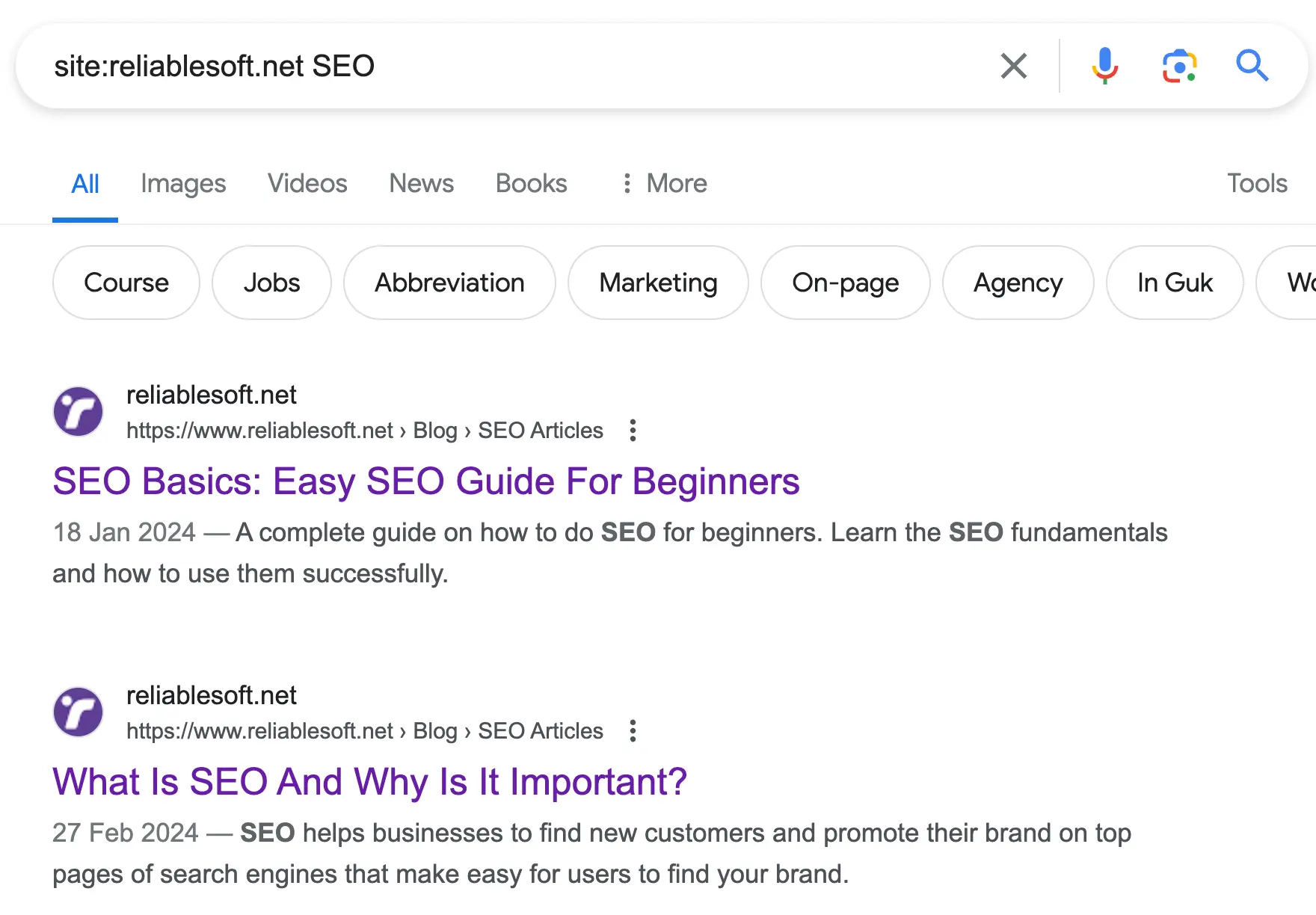
Task: Start voice search with microphone icon
Action: click(x=1104, y=66)
